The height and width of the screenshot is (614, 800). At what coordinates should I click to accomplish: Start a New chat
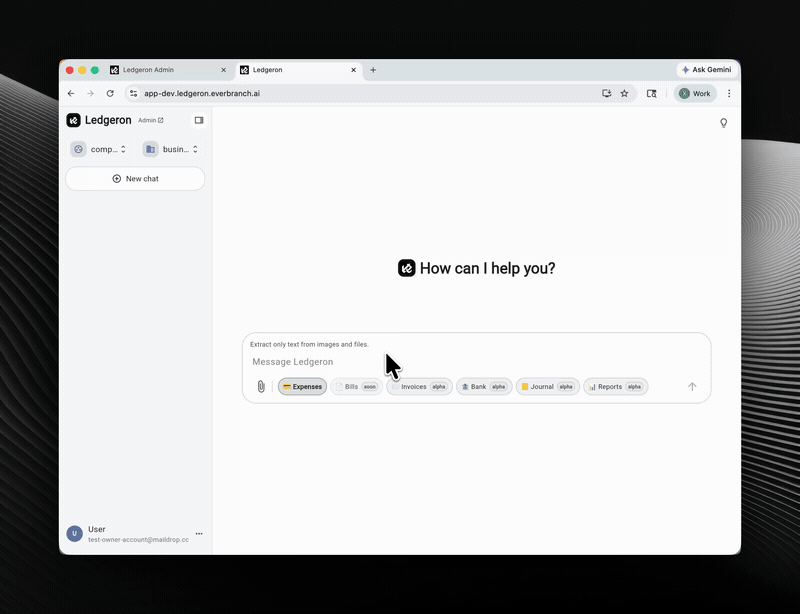(135, 179)
